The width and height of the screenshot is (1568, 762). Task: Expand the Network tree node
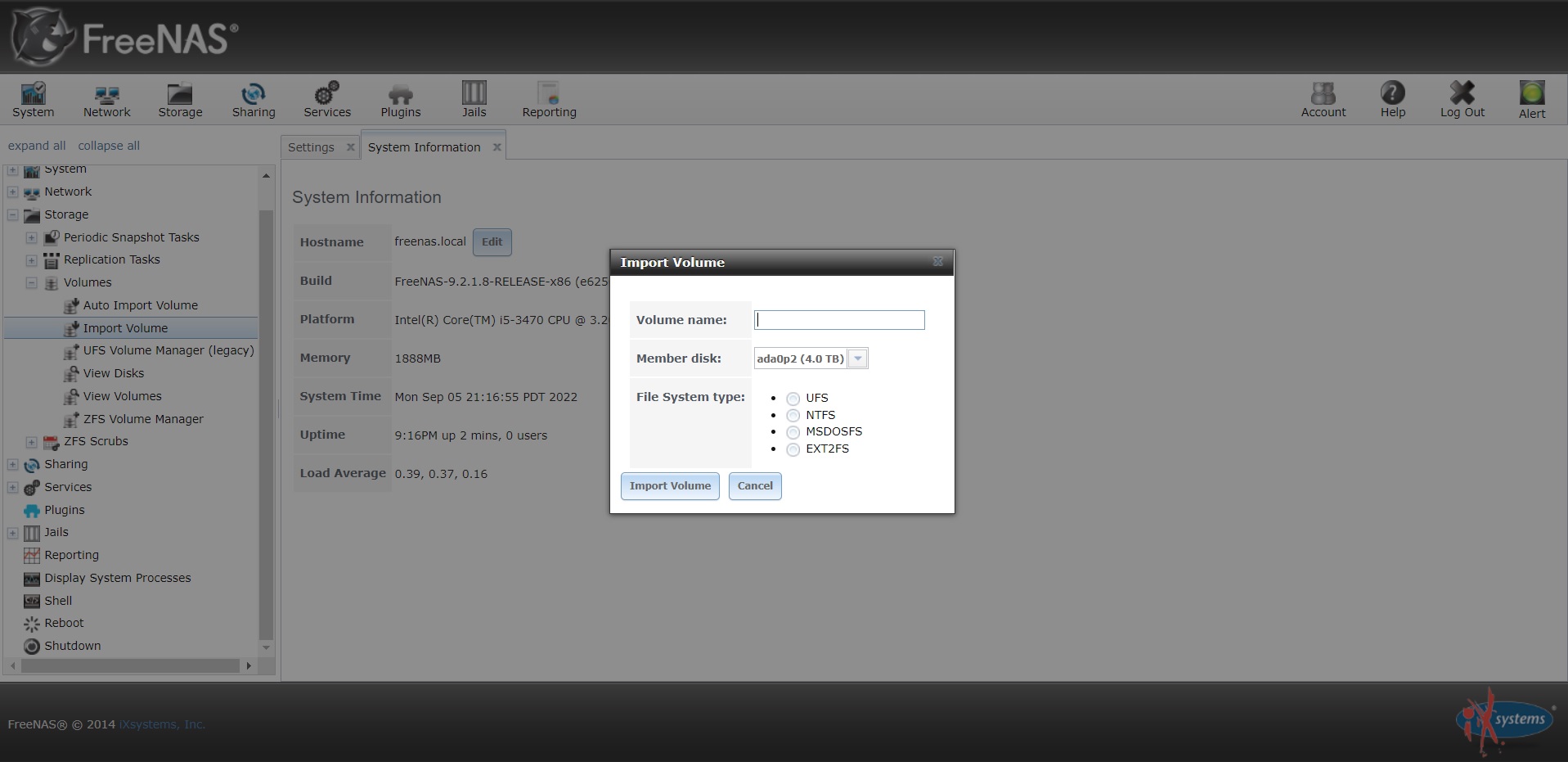[12, 192]
